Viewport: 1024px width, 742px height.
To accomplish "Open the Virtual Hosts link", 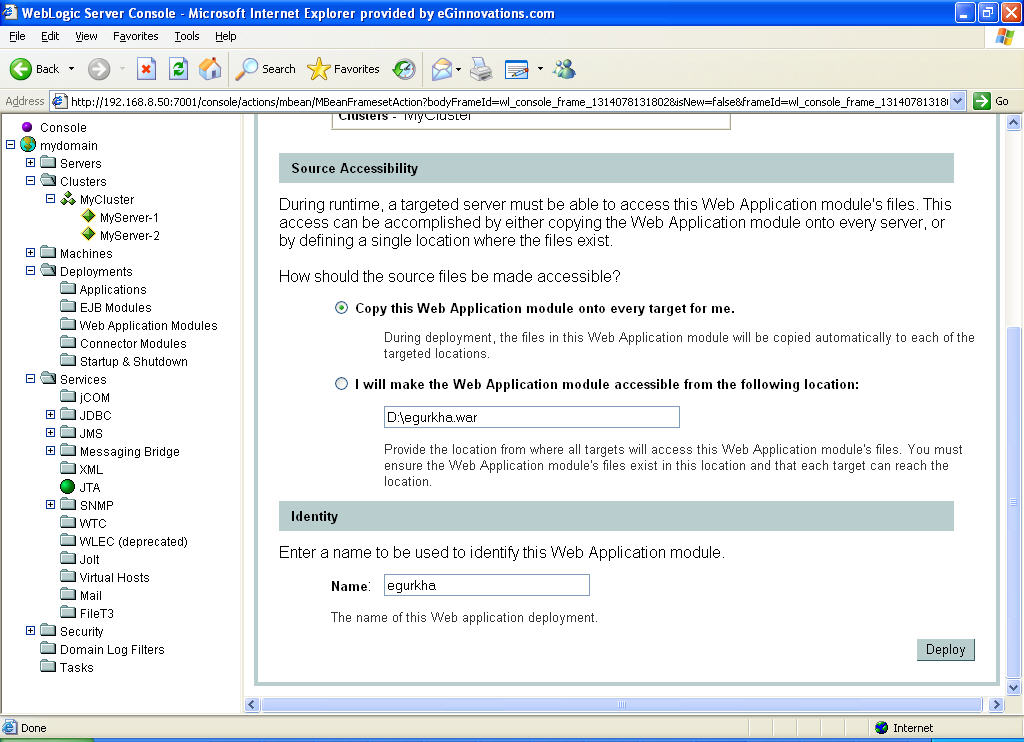I will click(x=114, y=577).
